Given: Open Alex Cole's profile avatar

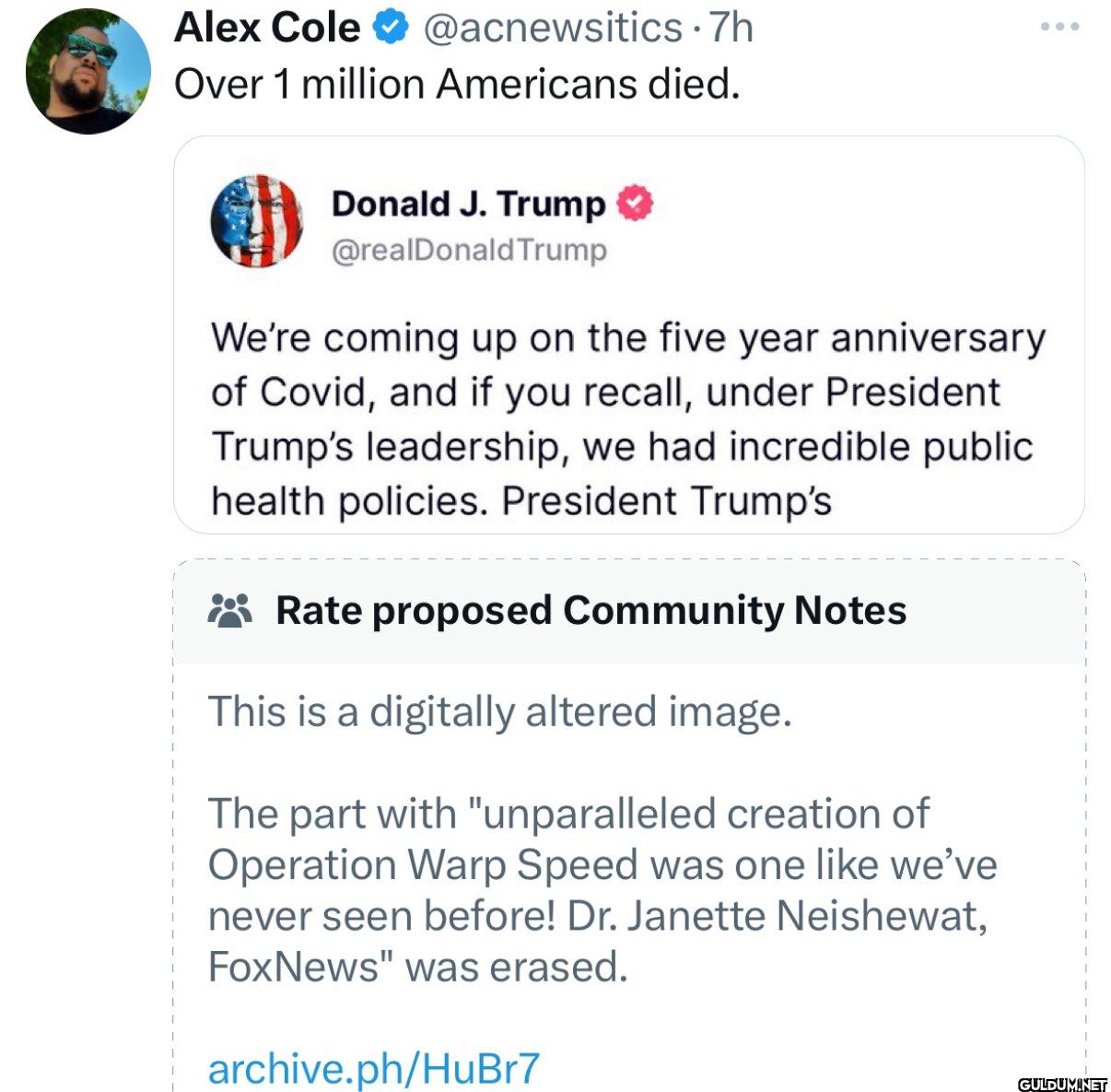Looking at the screenshot, I should coord(88,72).
